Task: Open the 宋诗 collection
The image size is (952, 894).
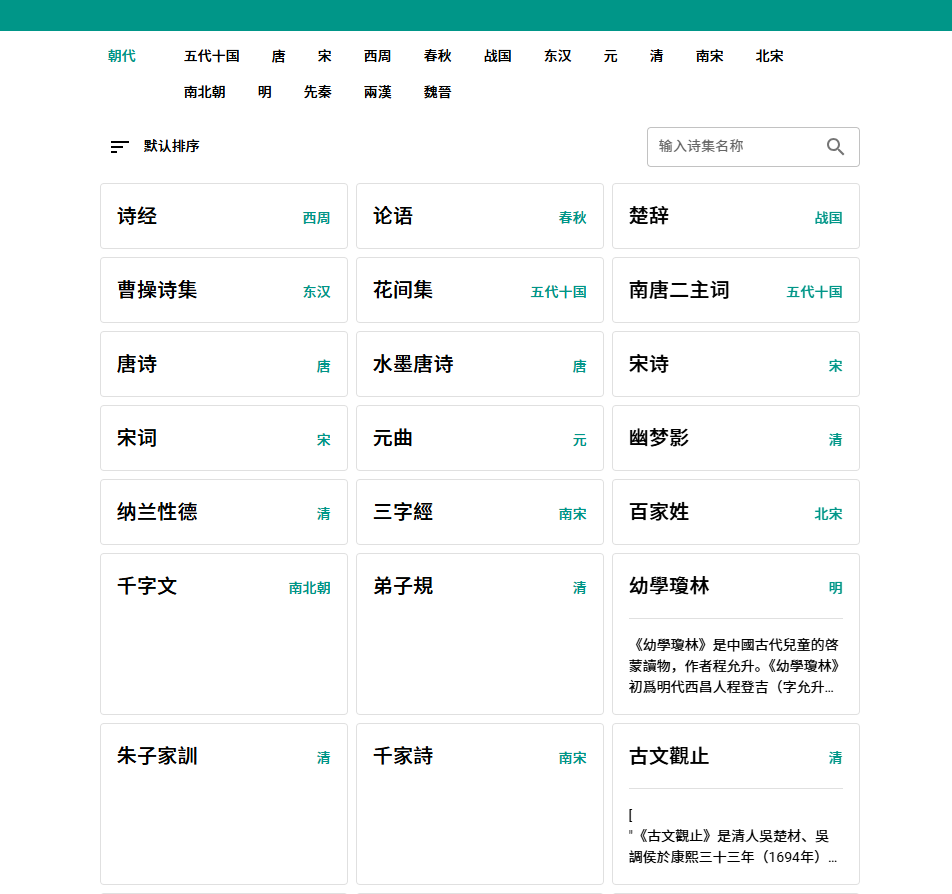Action: point(736,364)
